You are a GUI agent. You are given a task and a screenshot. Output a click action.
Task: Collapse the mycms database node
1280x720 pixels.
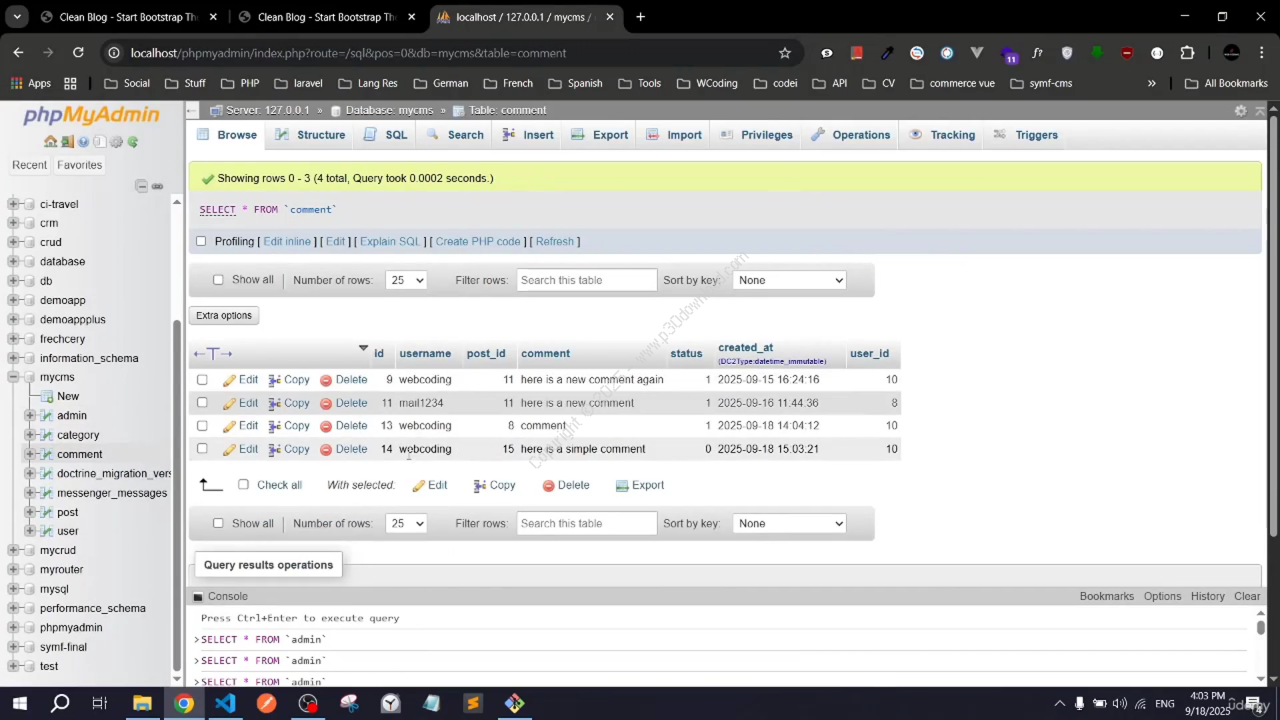(x=14, y=377)
